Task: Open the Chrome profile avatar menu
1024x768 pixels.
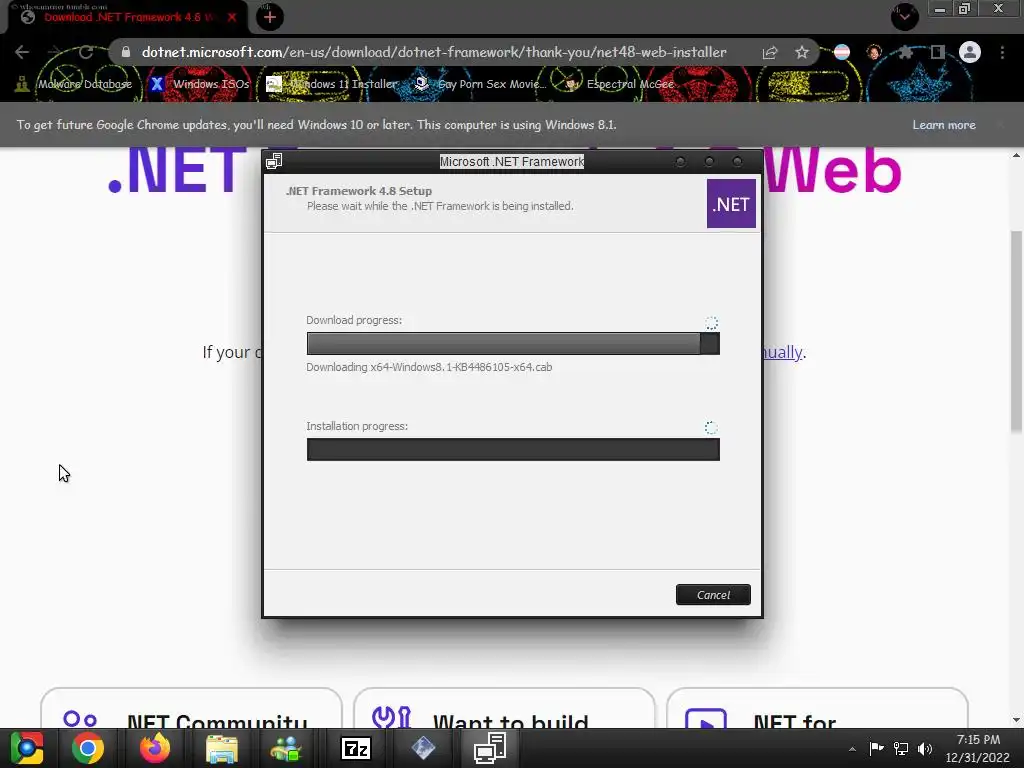Action: pyautogui.click(x=970, y=52)
